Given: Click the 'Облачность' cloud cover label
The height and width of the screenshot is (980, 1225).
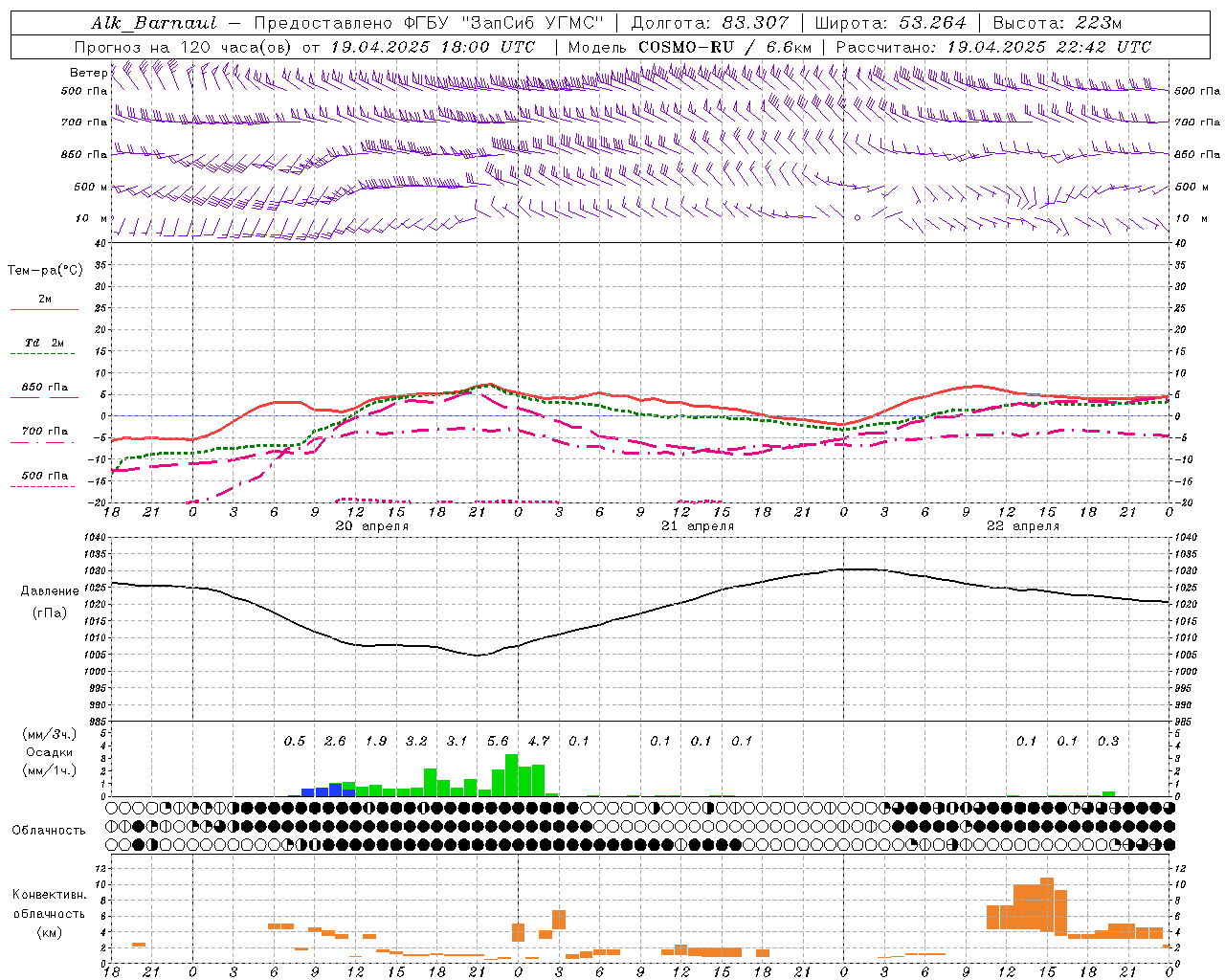Looking at the screenshot, I should tap(49, 831).
